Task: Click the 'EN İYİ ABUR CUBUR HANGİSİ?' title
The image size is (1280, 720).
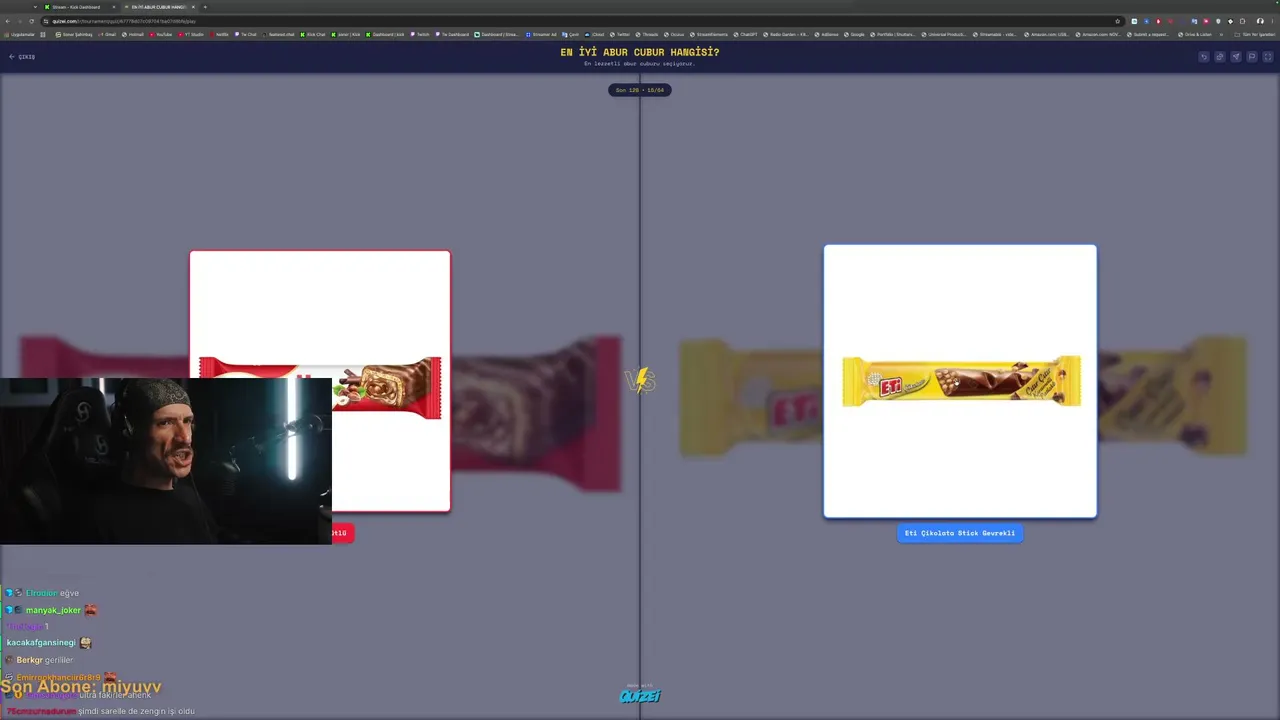Action: 640,52
